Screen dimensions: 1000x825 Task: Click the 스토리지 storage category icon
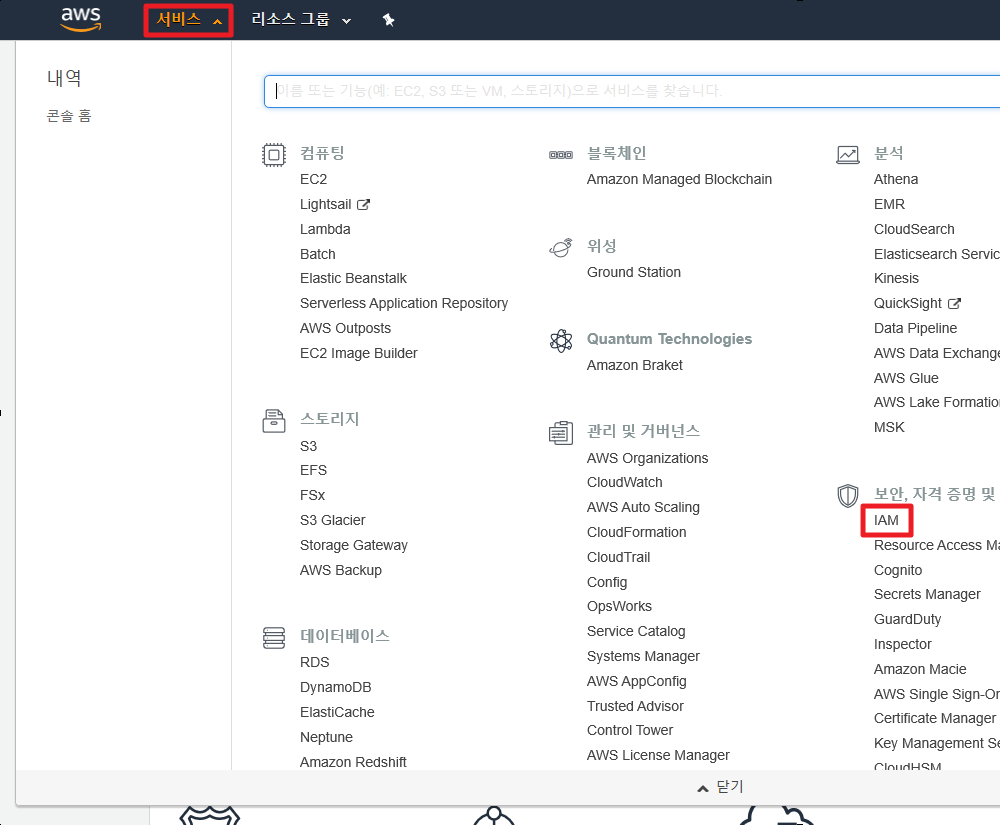274,421
